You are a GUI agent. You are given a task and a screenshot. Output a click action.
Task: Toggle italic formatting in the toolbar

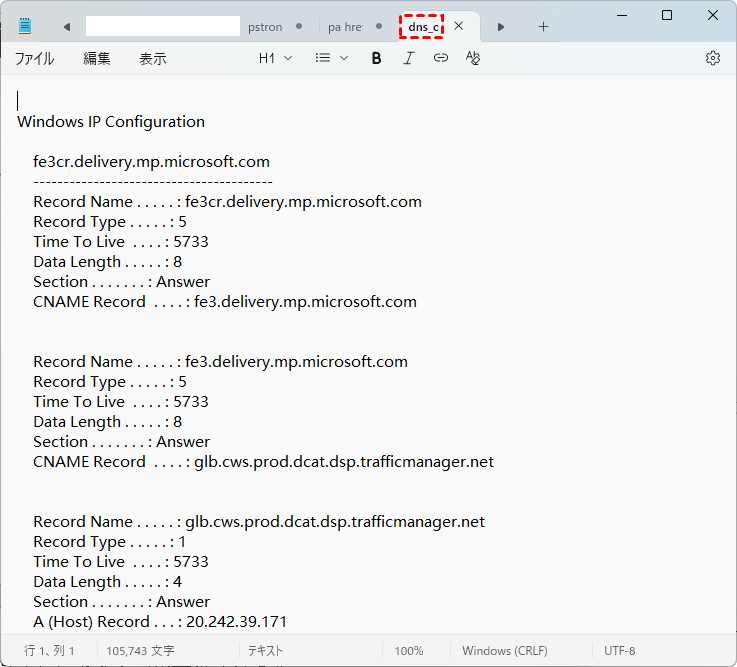point(408,58)
